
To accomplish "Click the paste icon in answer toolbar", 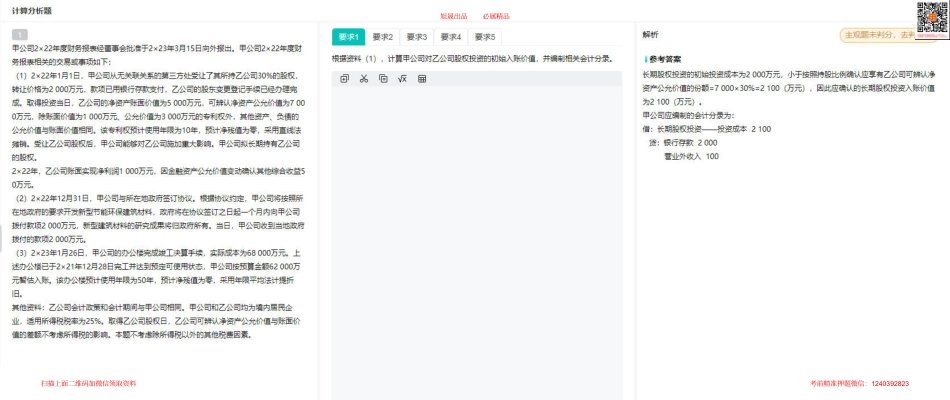I will point(383,78).
